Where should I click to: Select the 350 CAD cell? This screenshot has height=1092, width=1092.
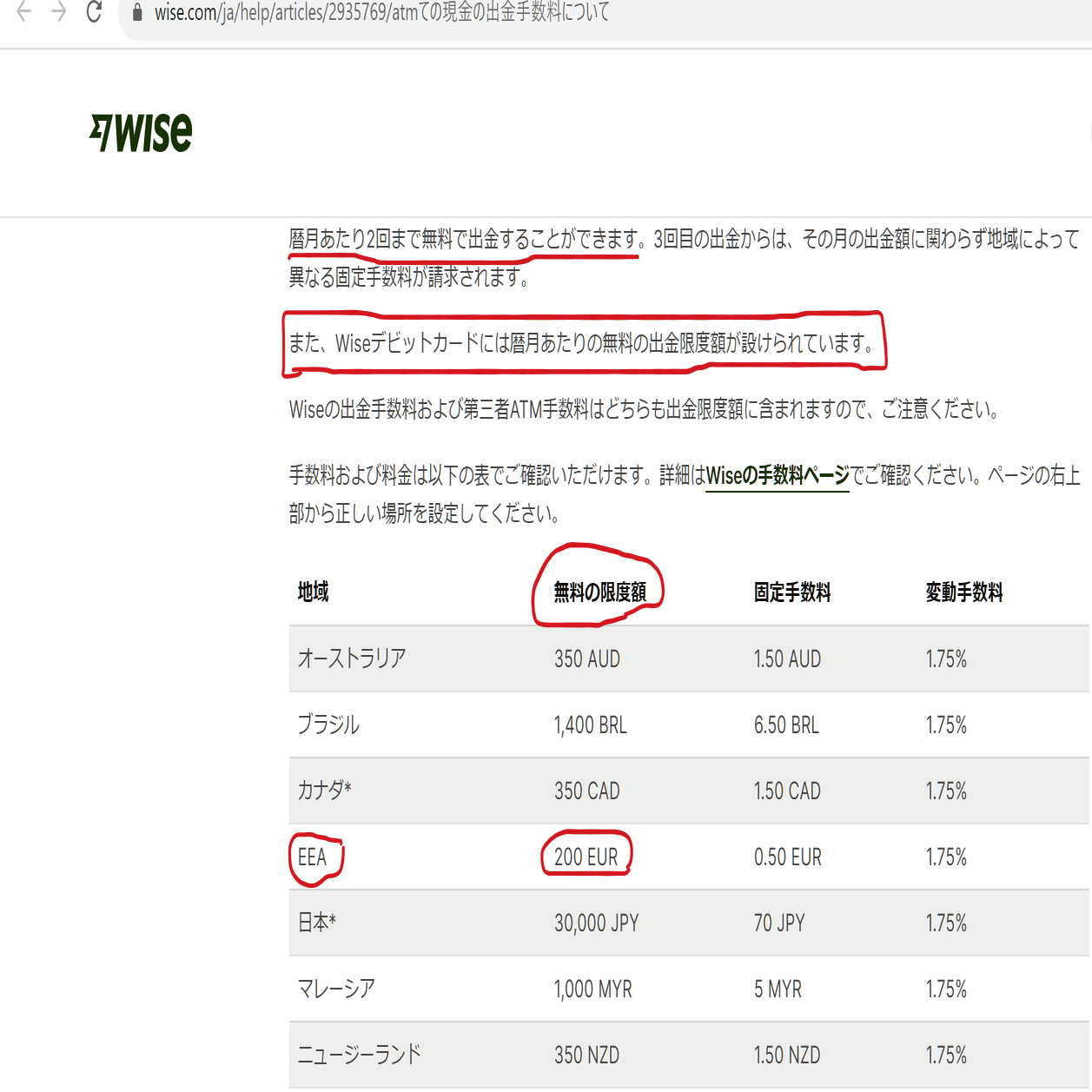click(587, 791)
